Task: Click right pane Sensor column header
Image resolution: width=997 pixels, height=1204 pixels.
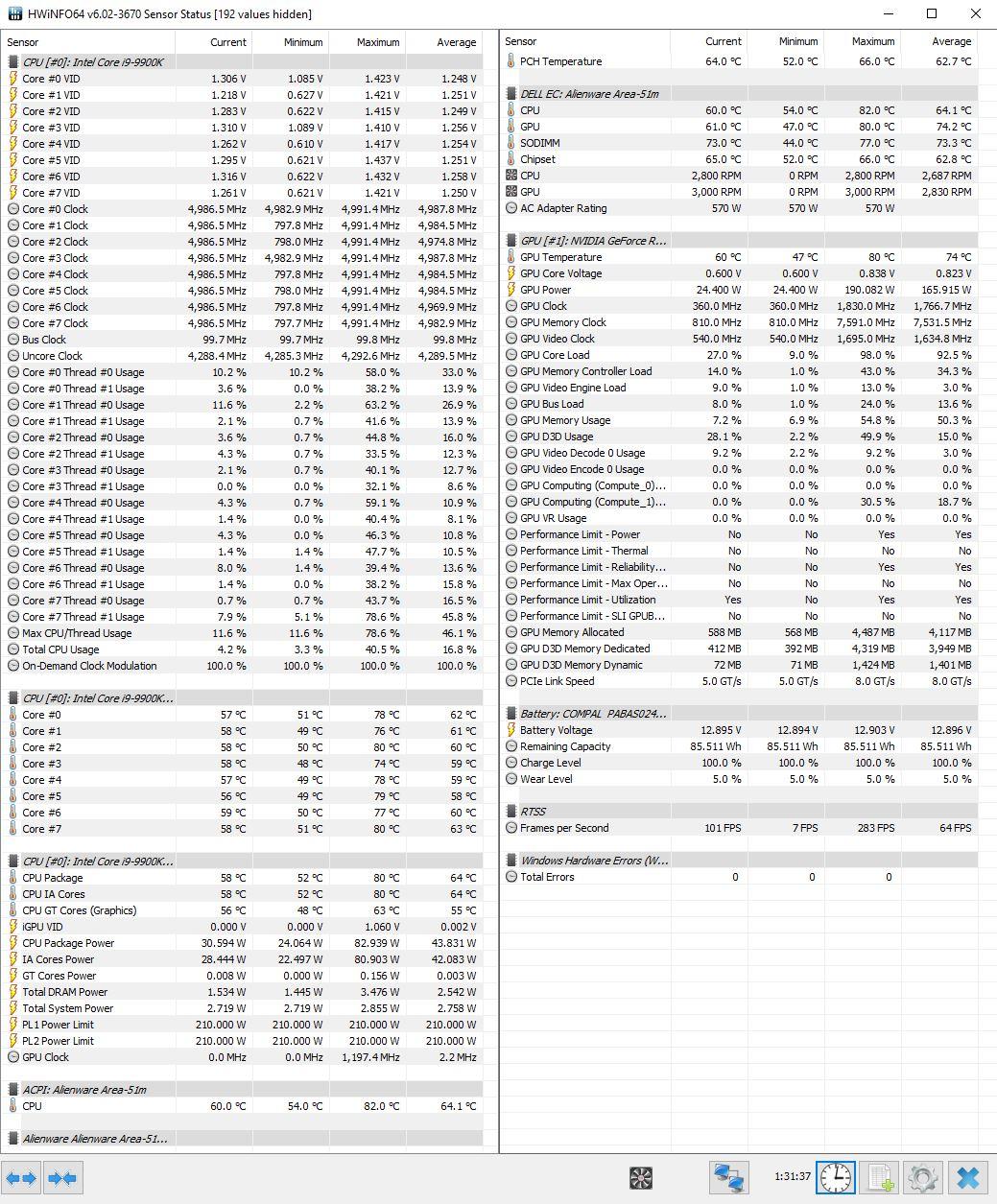Action: [521, 41]
